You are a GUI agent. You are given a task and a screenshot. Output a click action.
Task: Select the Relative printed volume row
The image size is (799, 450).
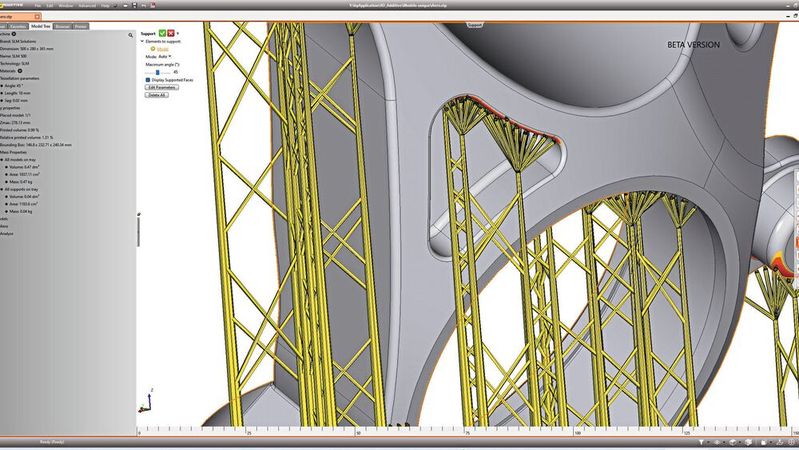[x=26, y=138]
